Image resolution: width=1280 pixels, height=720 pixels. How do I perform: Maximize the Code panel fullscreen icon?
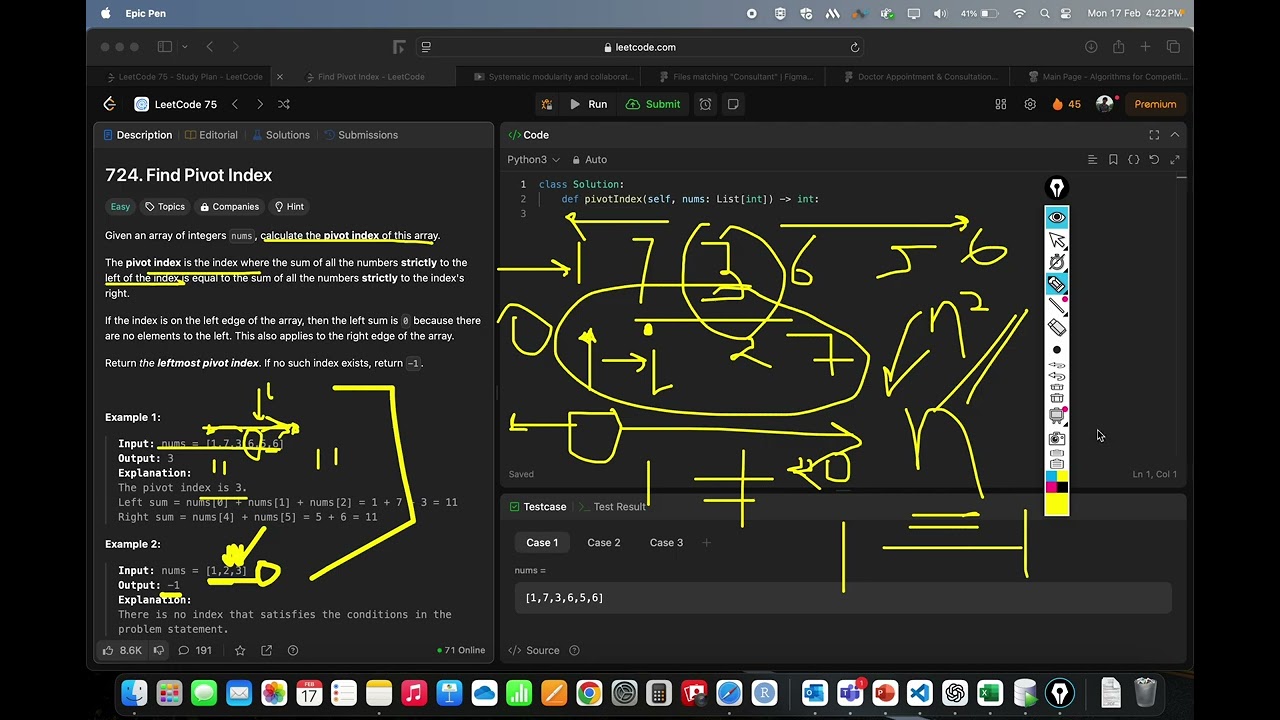[1154, 135]
